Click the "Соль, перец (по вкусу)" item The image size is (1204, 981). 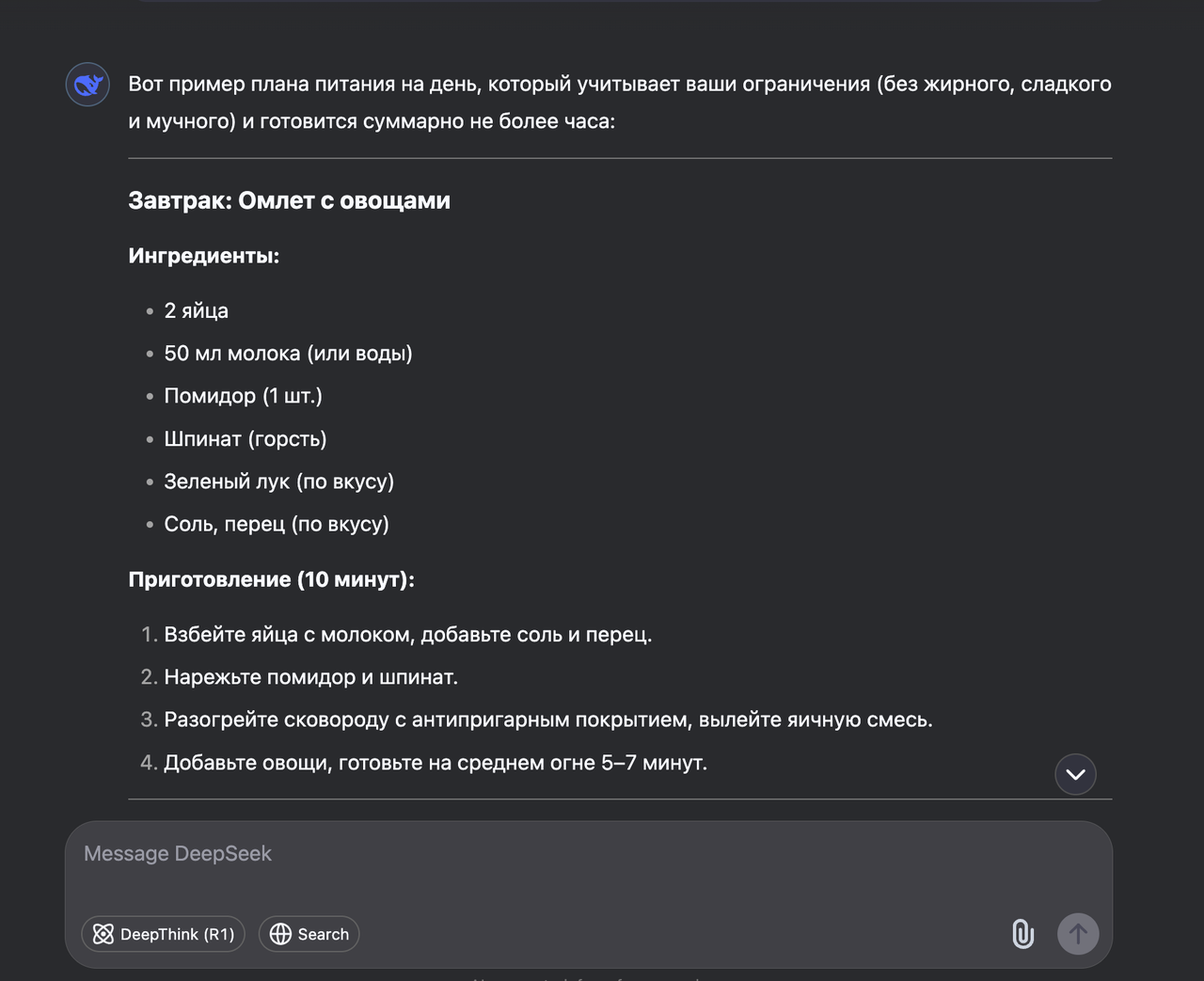click(277, 524)
